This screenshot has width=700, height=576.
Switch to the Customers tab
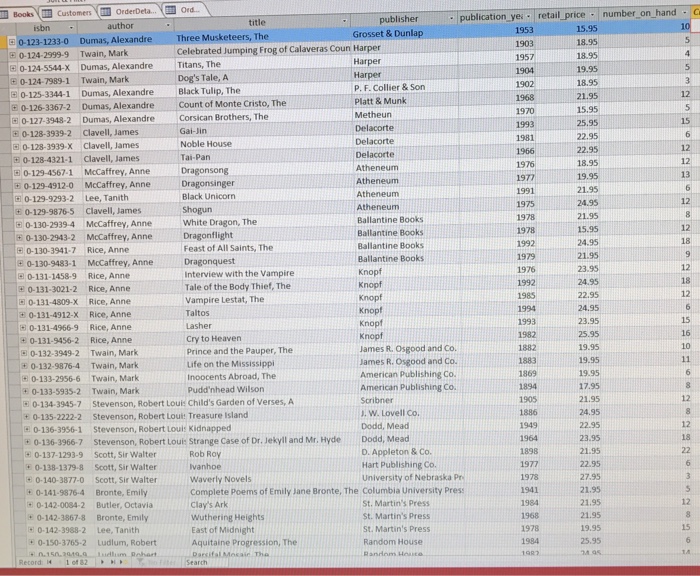point(68,13)
